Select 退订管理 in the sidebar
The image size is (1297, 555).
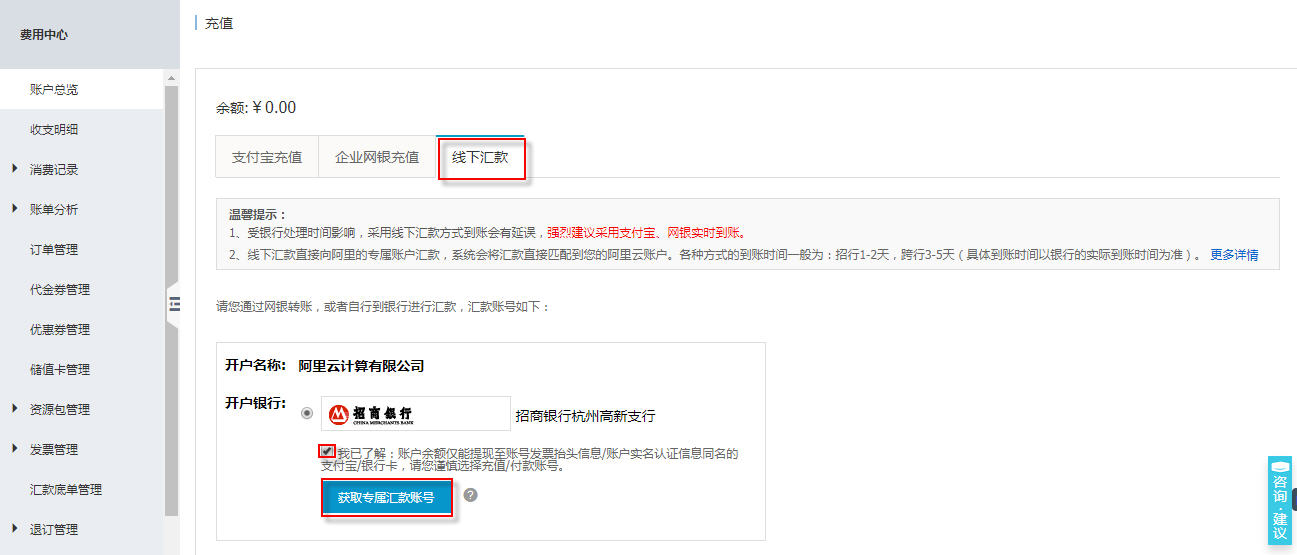point(54,529)
